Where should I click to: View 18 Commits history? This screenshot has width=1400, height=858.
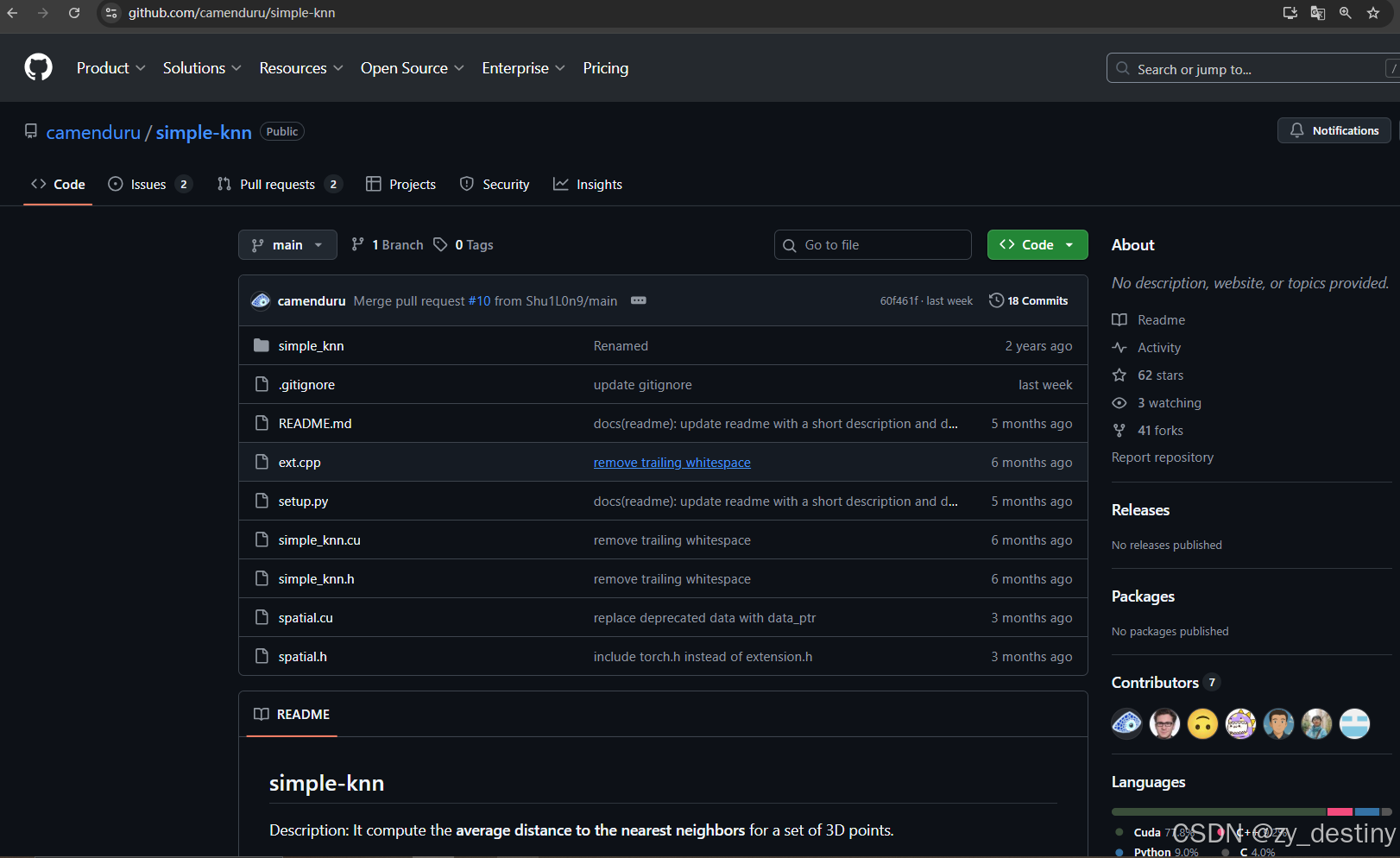click(1029, 300)
